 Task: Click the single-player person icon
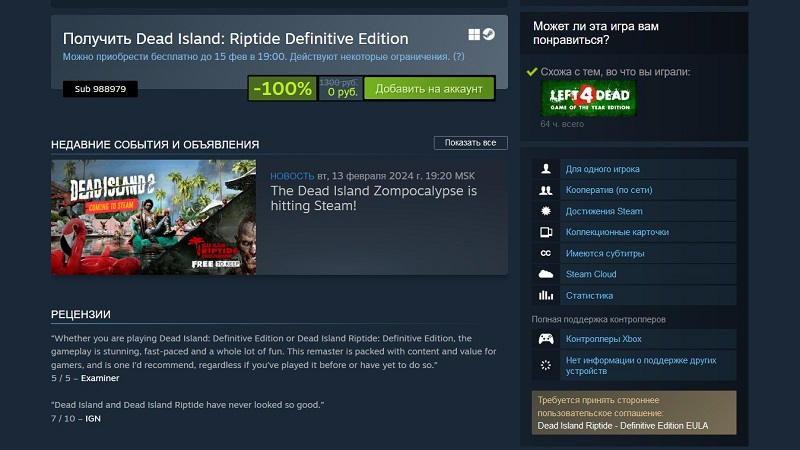tap(545, 169)
